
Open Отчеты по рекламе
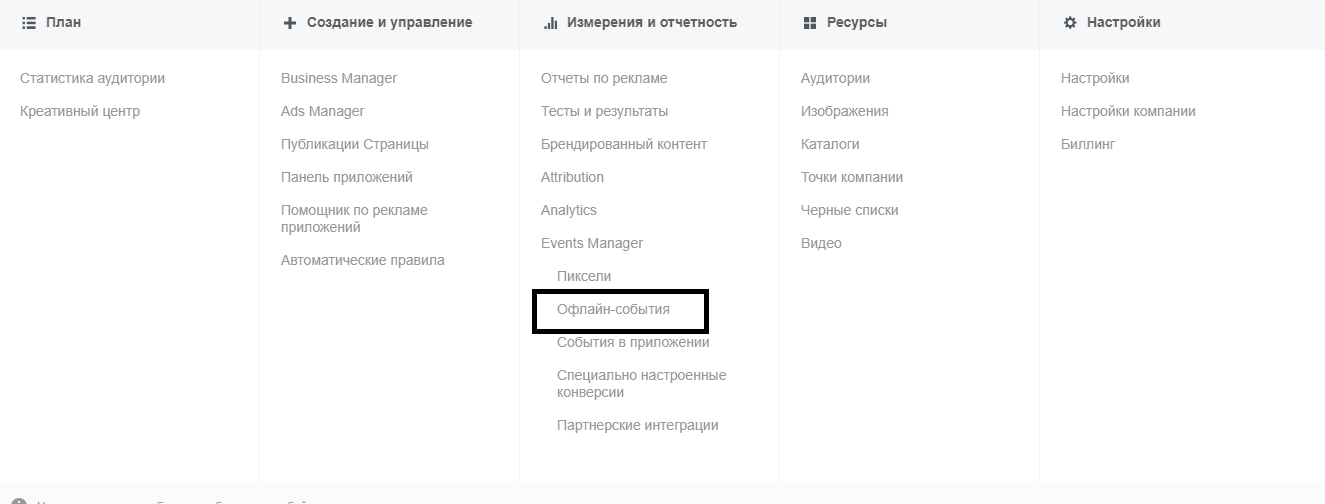tap(604, 78)
